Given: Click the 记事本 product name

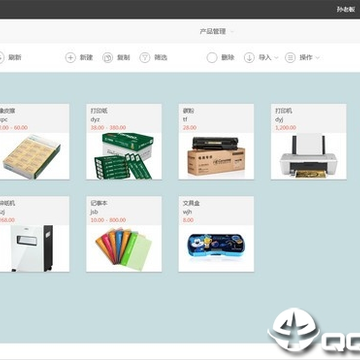Looking at the screenshot, I should pyautogui.click(x=99, y=203).
